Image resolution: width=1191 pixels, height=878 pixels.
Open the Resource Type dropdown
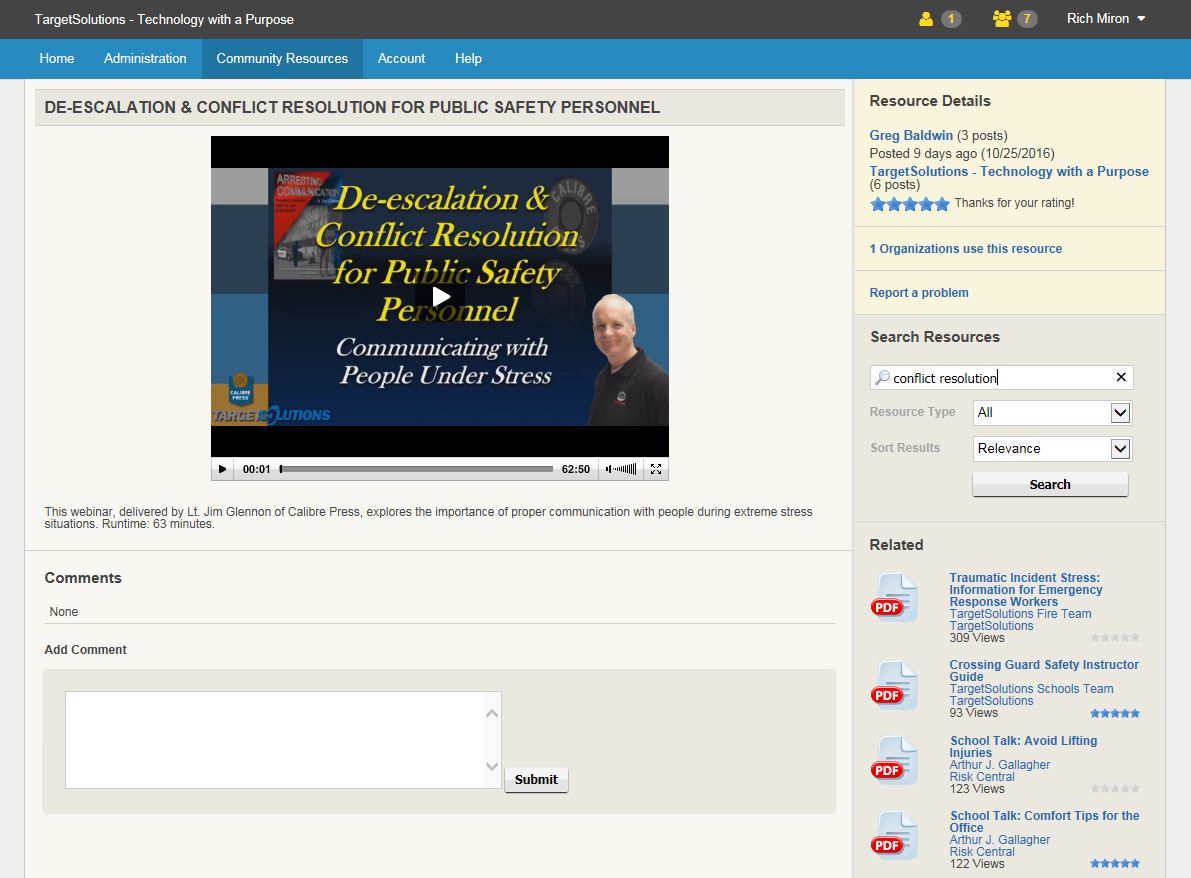(x=1052, y=412)
